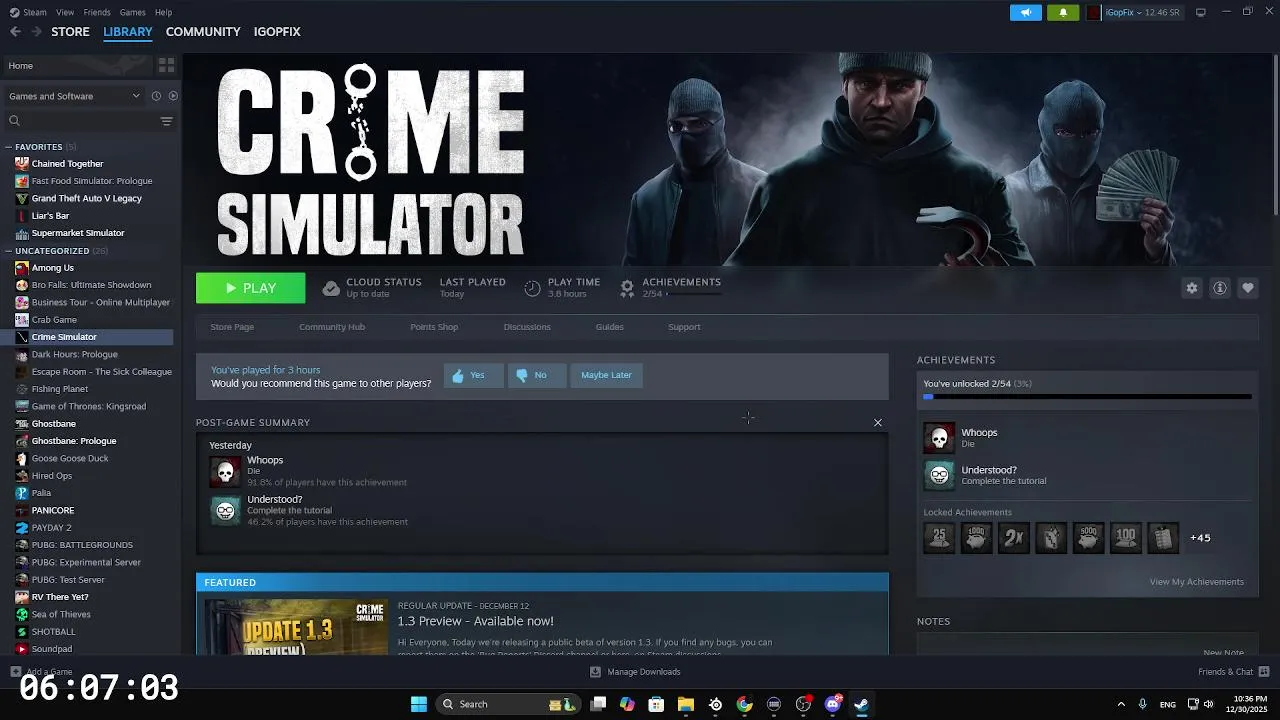Image resolution: width=1280 pixels, height=720 pixels.
Task: Open the Store tab
Action: 70,32
